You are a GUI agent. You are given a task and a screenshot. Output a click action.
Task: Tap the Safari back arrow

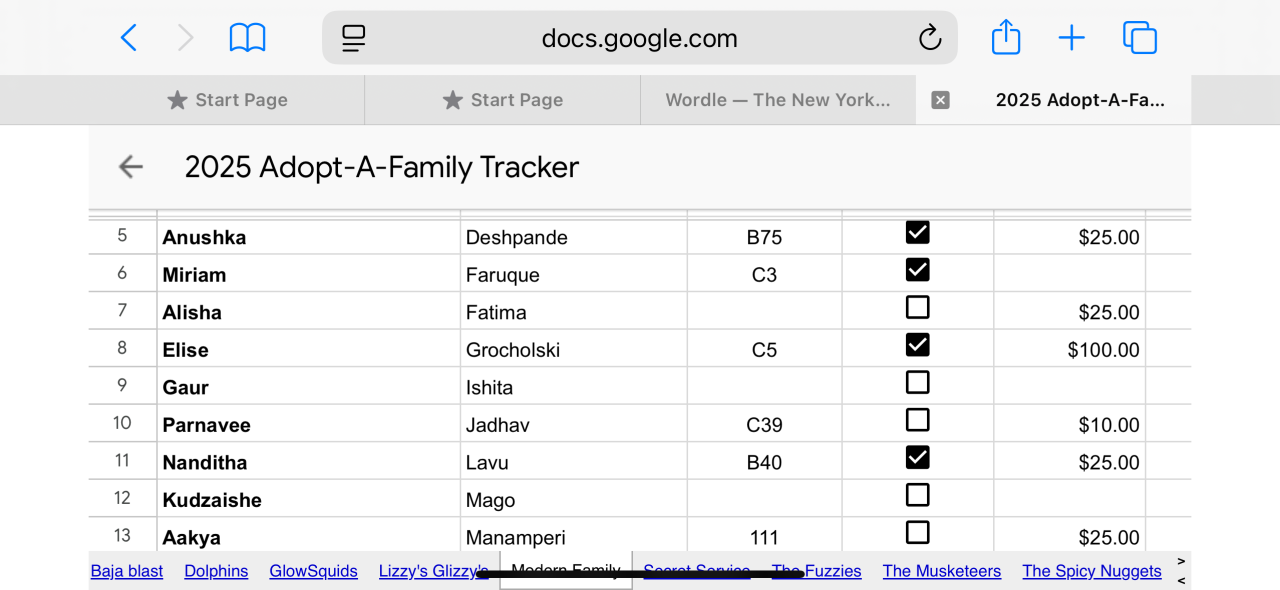(129, 38)
